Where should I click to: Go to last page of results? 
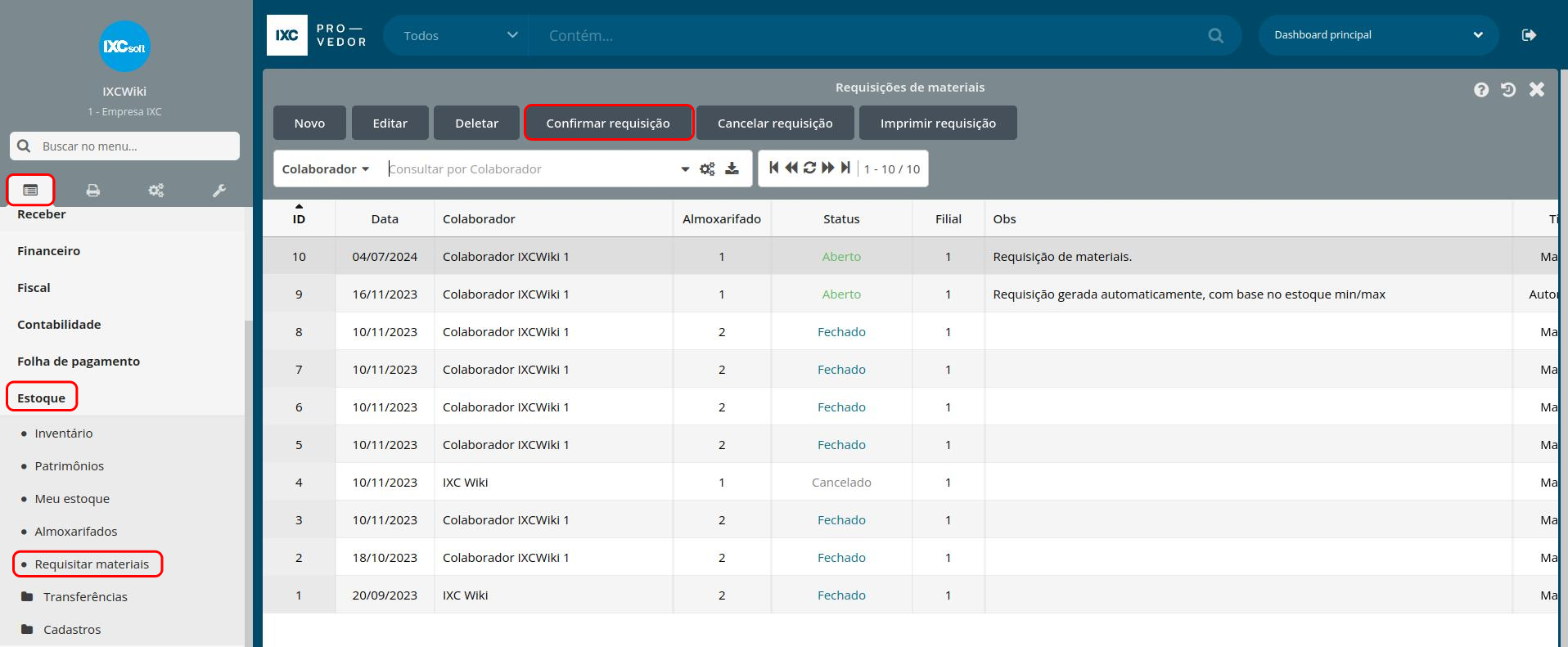click(x=845, y=168)
